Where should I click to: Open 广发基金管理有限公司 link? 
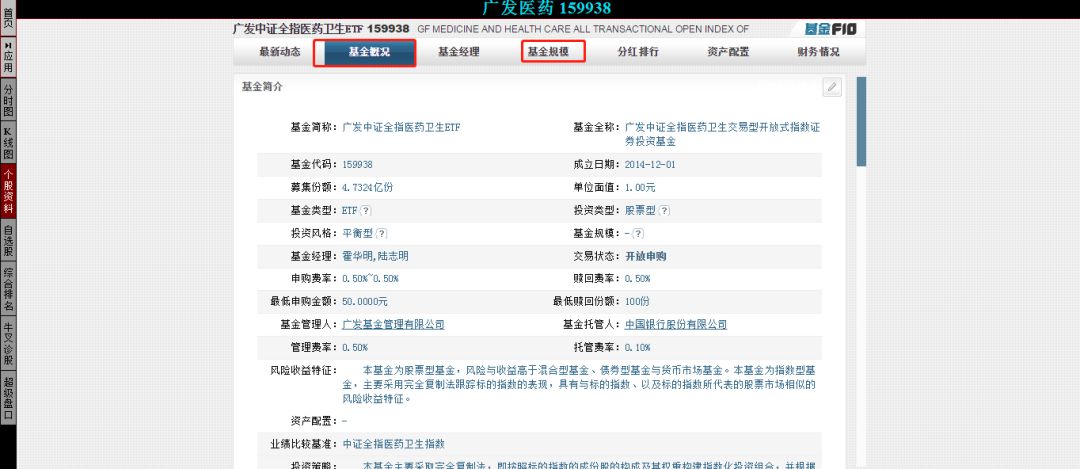coord(393,324)
